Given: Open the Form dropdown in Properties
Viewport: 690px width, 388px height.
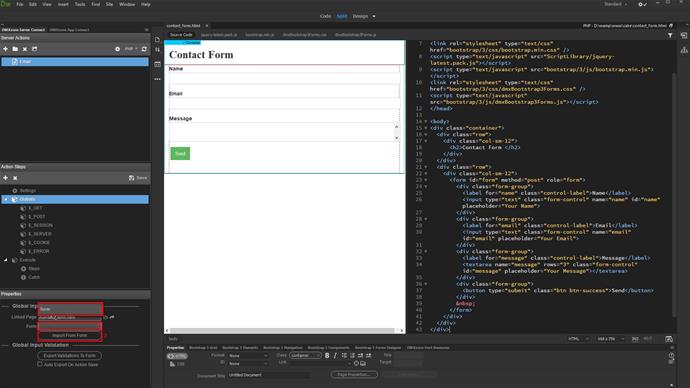Looking at the screenshot, I should point(70,326).
